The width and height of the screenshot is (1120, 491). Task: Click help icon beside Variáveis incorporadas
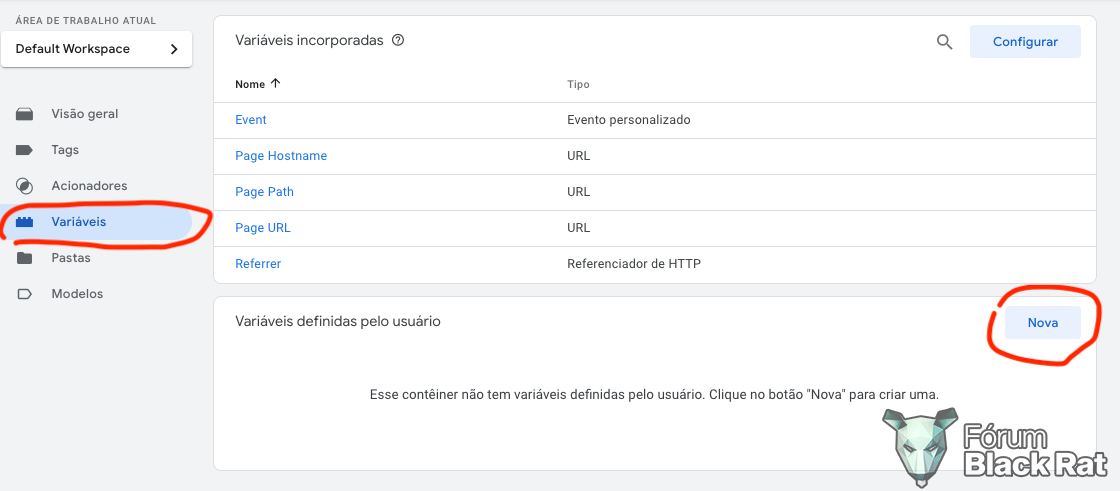[399, 40]
